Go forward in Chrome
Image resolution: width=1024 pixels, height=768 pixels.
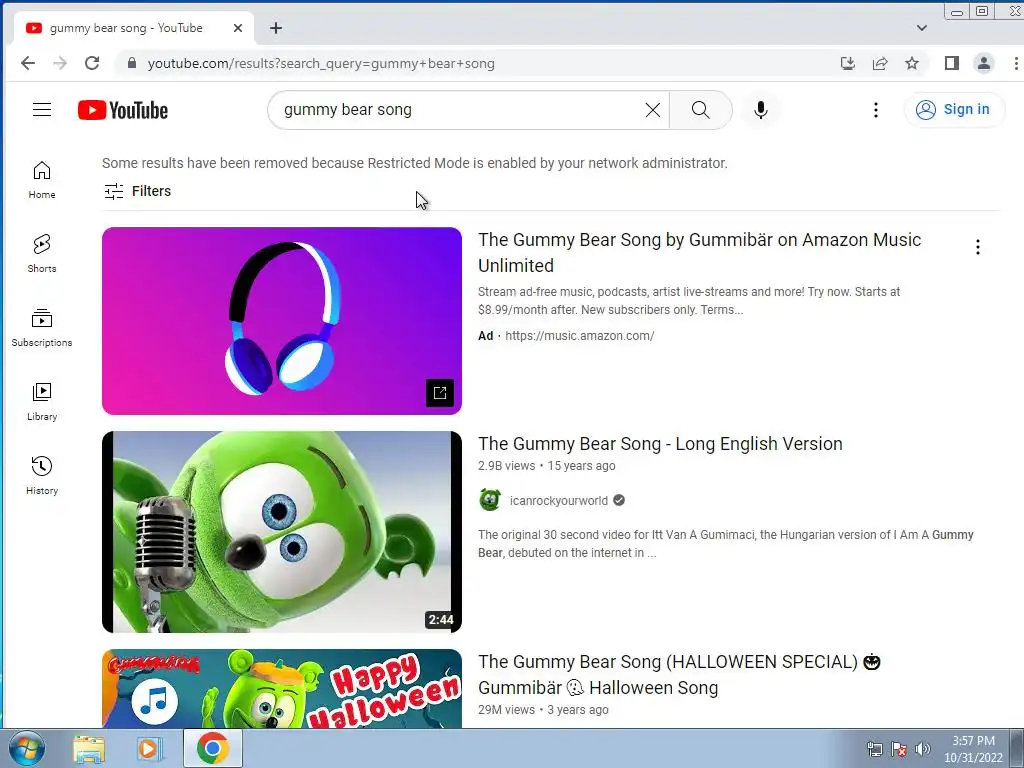coord(60,63)
